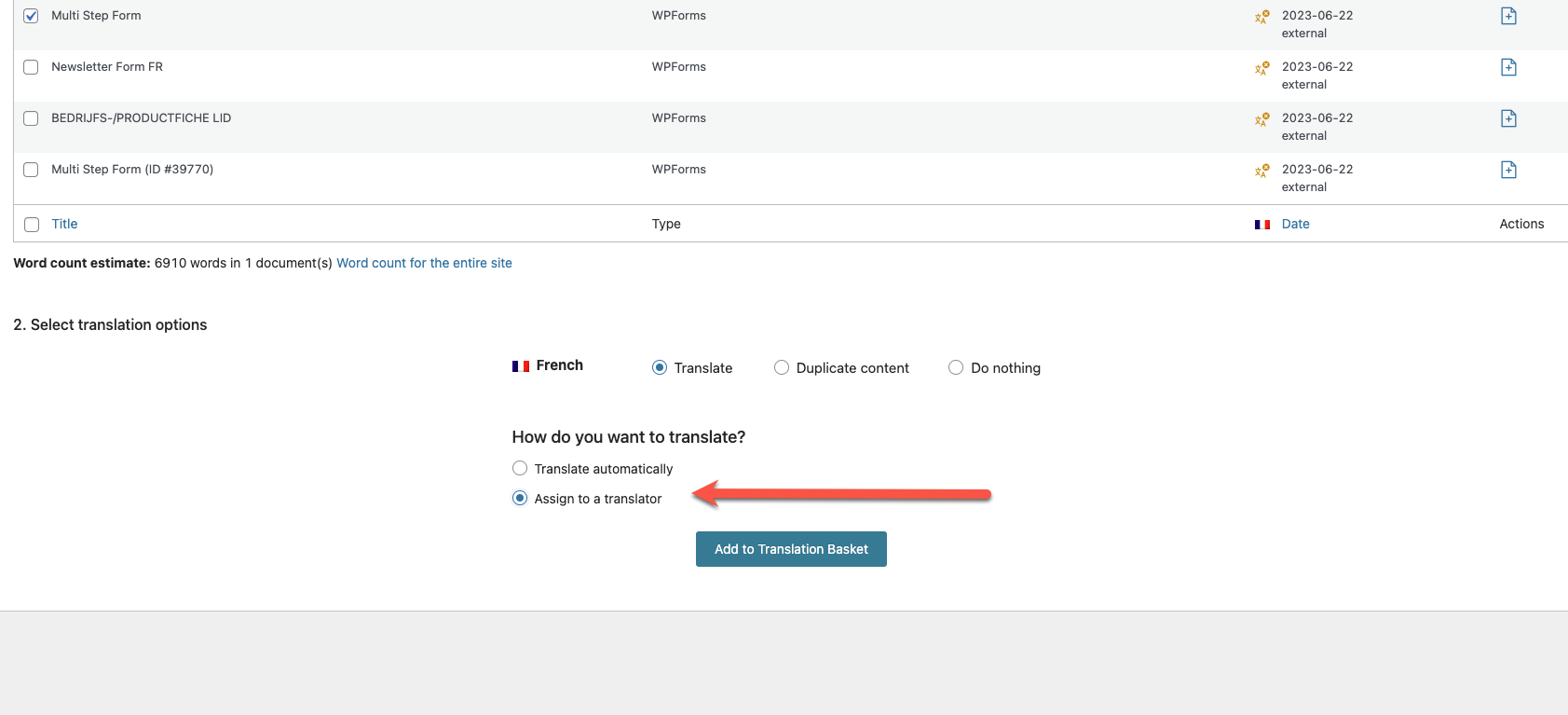Open Word count for the entire site
1568x715 pixels.
pos(424,263)
